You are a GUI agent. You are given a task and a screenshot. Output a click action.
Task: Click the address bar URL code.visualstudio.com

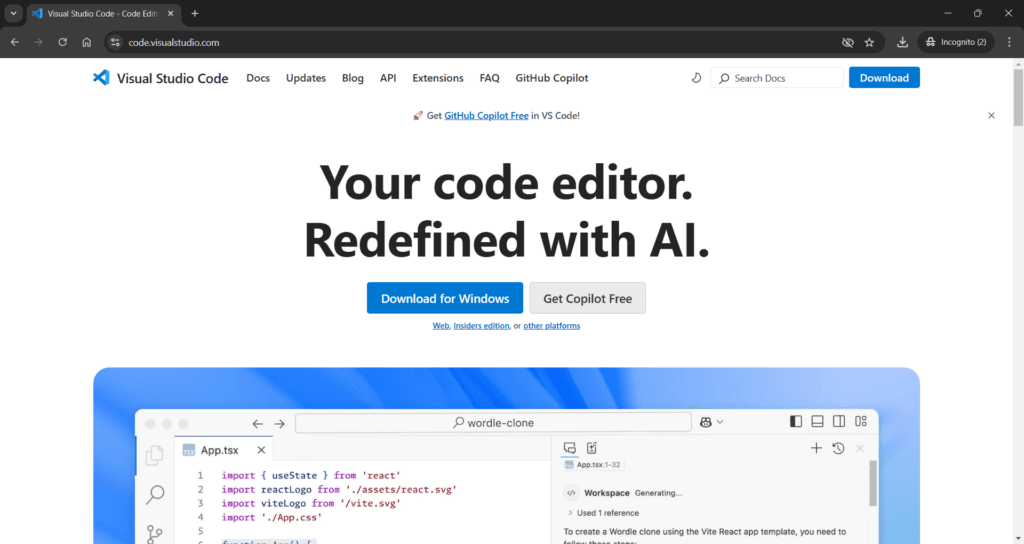[174, 42]
